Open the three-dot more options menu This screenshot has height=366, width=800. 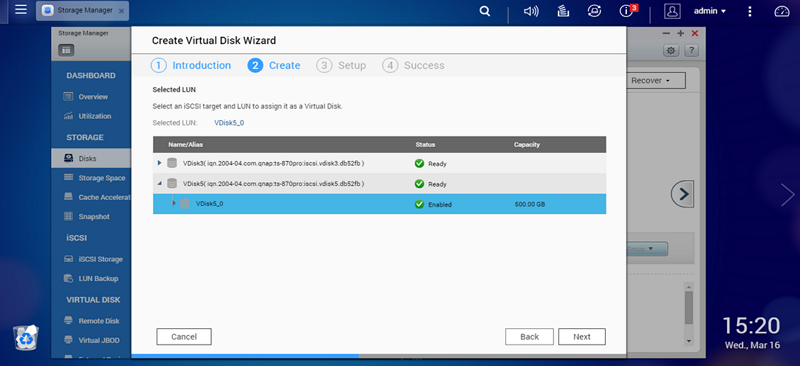coord(749,11)
